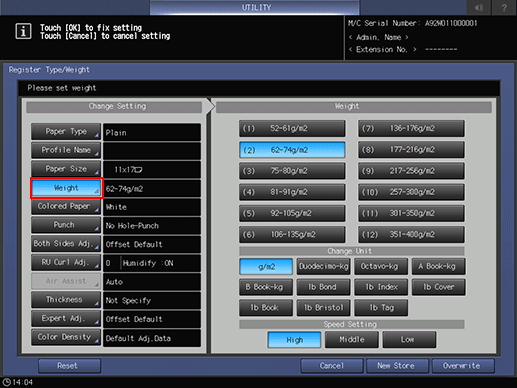Choose lb Book unit
Viewport: 517px width, 388px height.
pos(266,308)
